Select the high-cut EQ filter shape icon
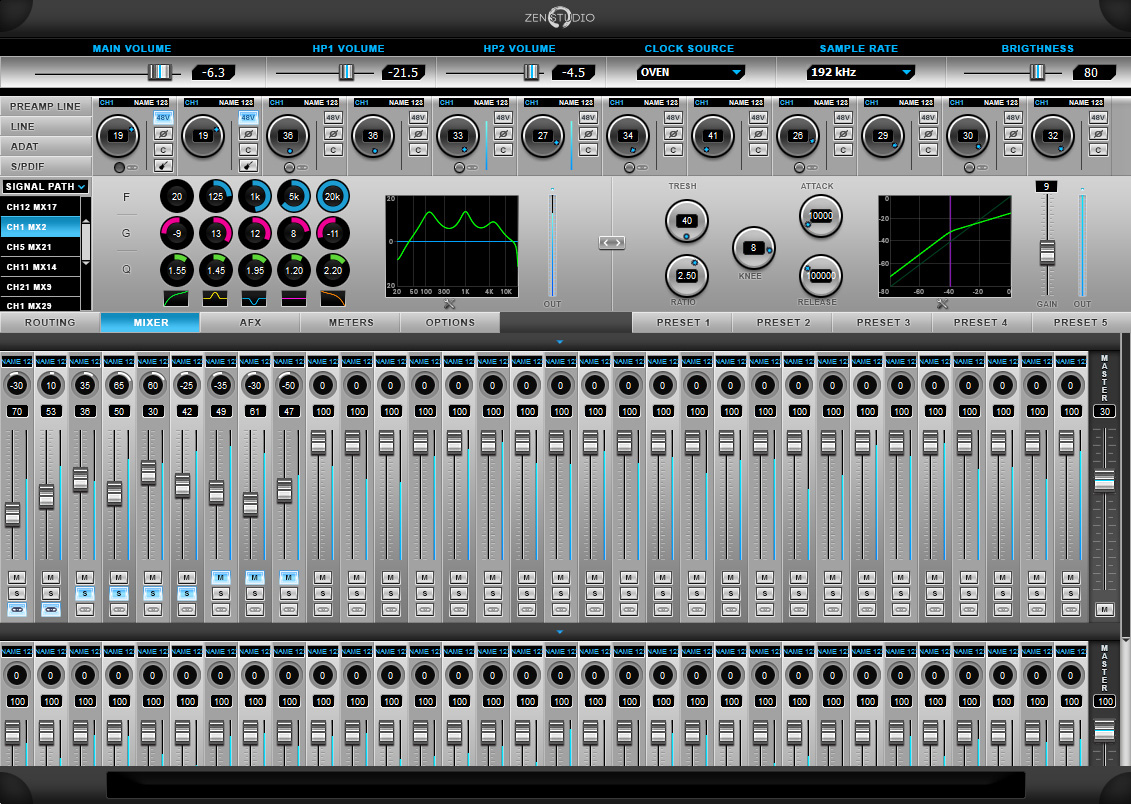The width and height of the screenshot is (1131, 804). tap(332, 298)
